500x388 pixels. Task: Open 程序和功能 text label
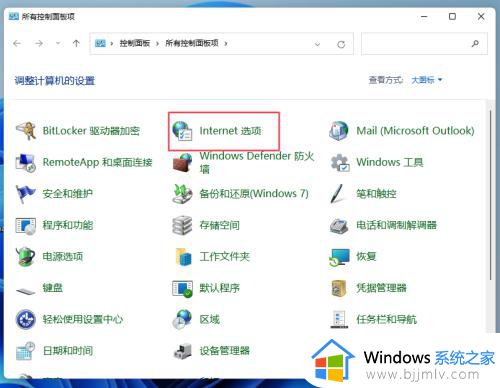click(68, 225)
